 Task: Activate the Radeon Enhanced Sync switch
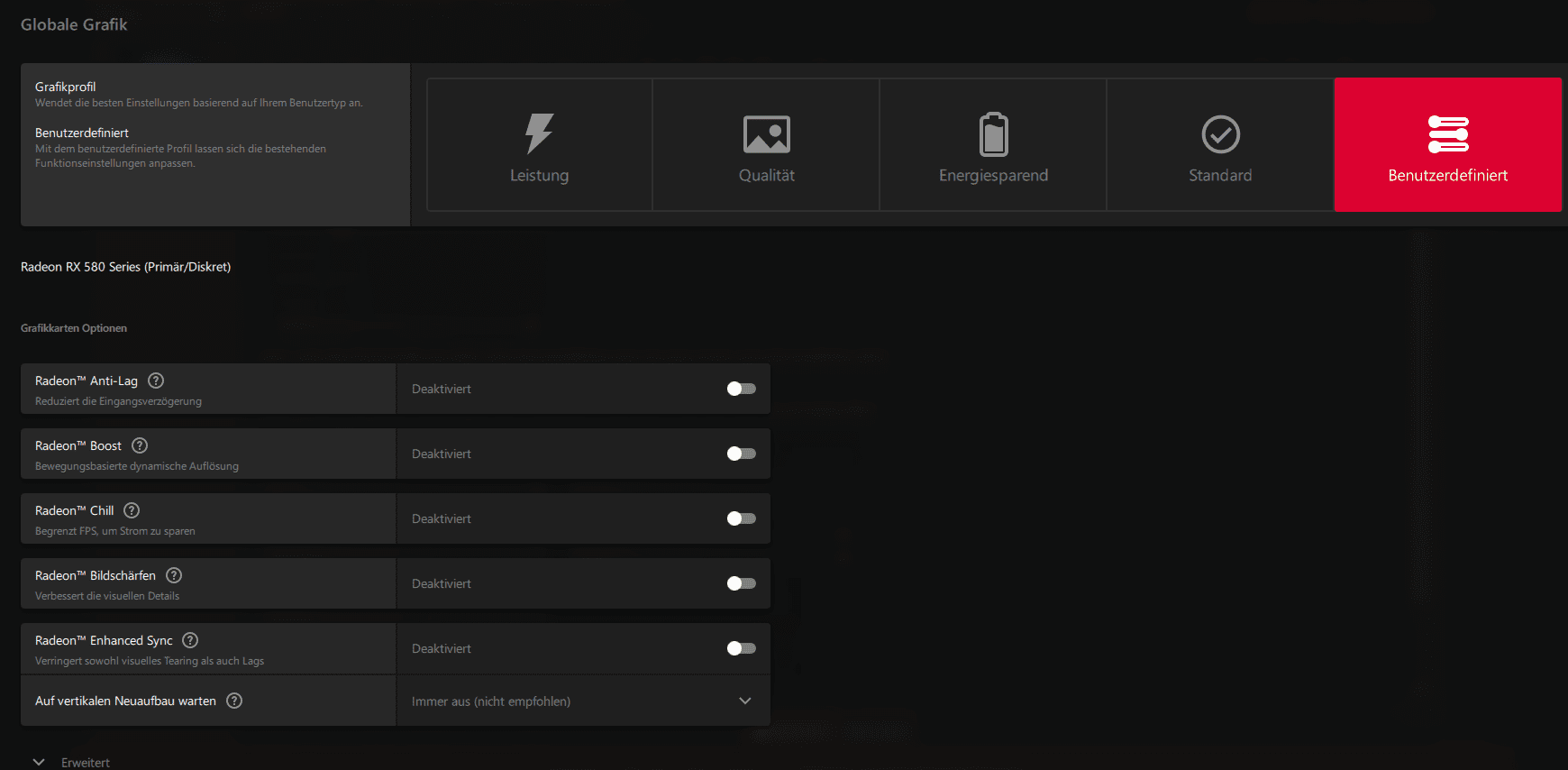(x=742, y=648)
